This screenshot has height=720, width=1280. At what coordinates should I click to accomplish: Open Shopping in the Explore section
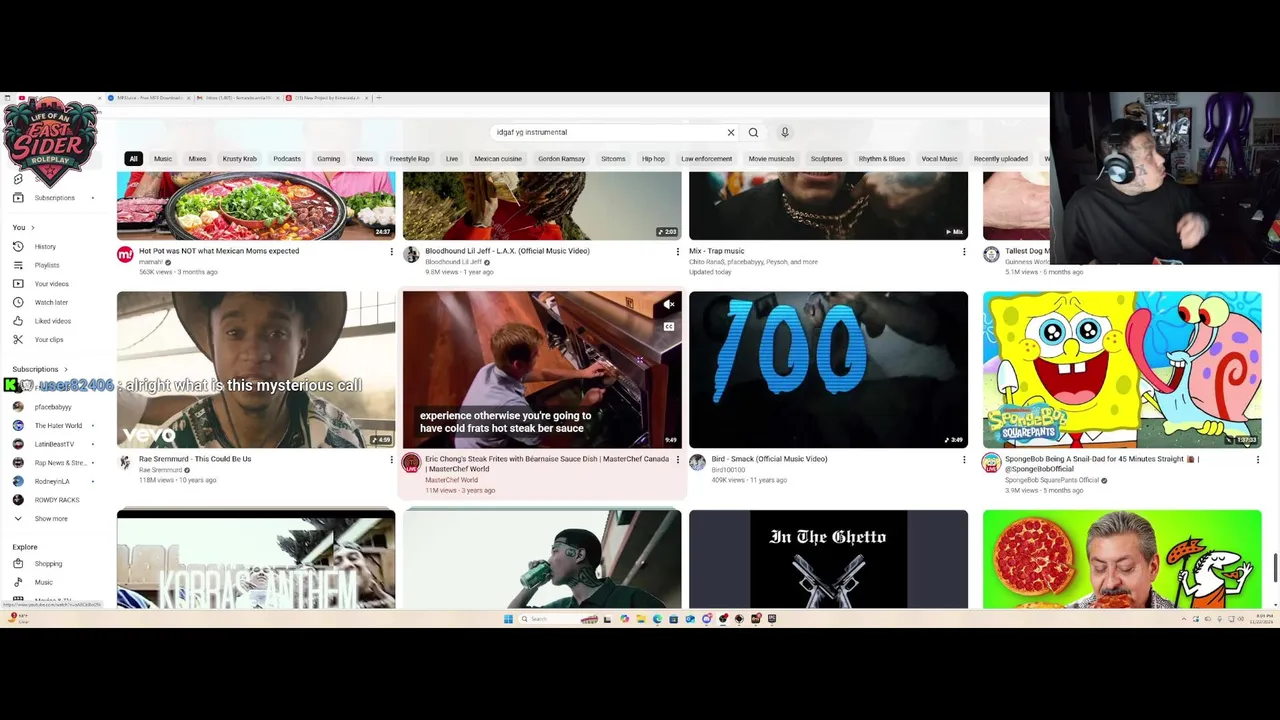point(48,564)
